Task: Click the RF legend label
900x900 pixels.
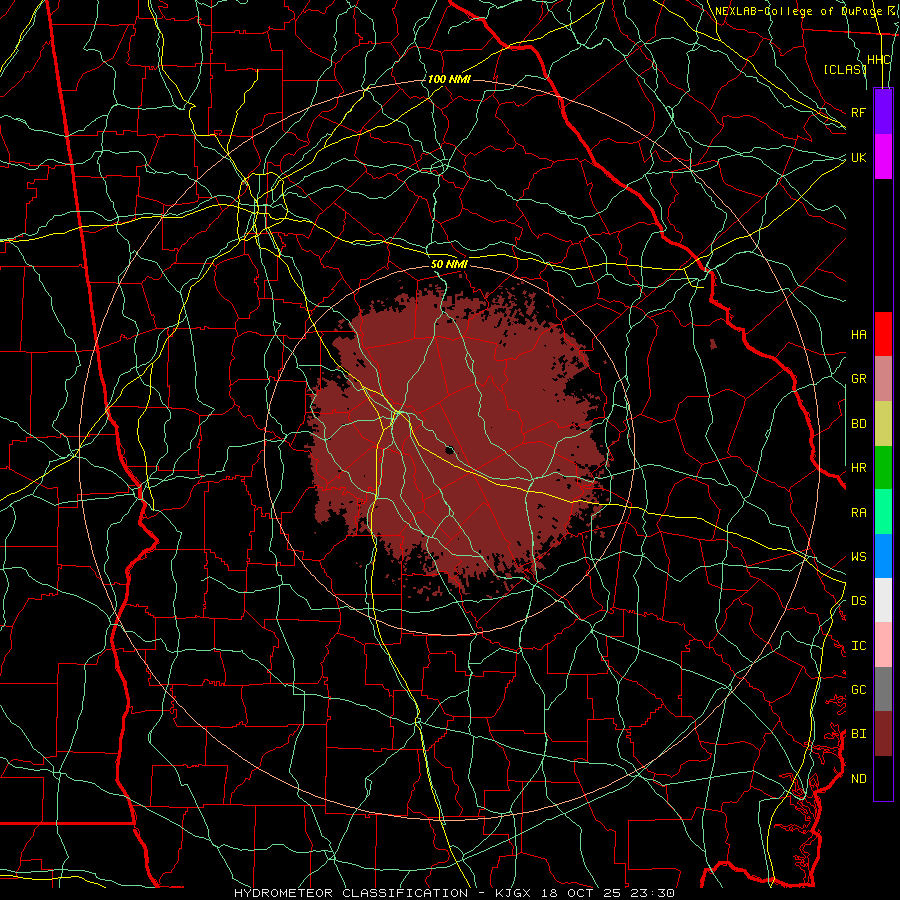Action: 858,112
